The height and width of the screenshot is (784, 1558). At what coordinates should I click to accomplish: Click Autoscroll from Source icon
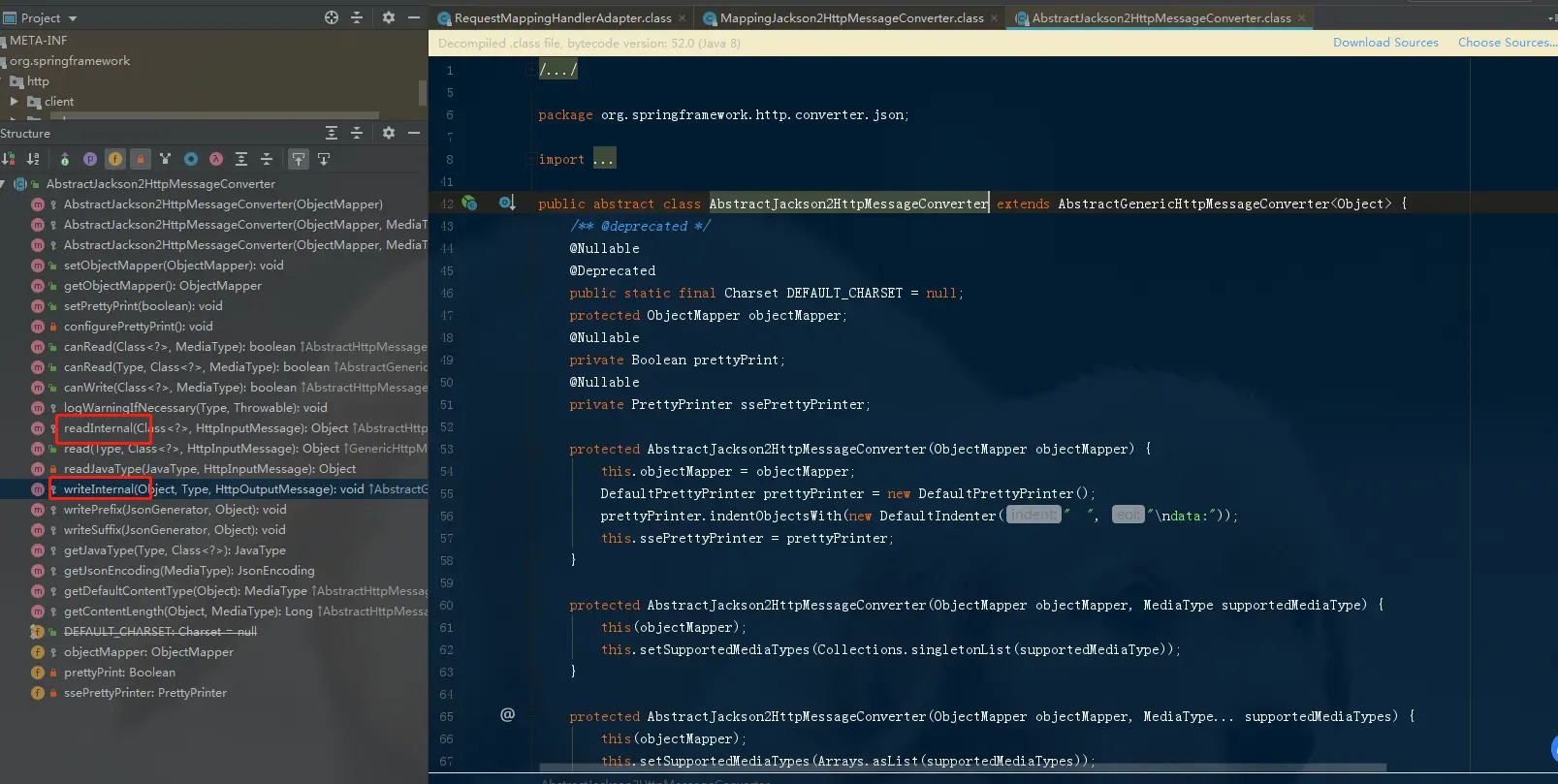[324, 159]
